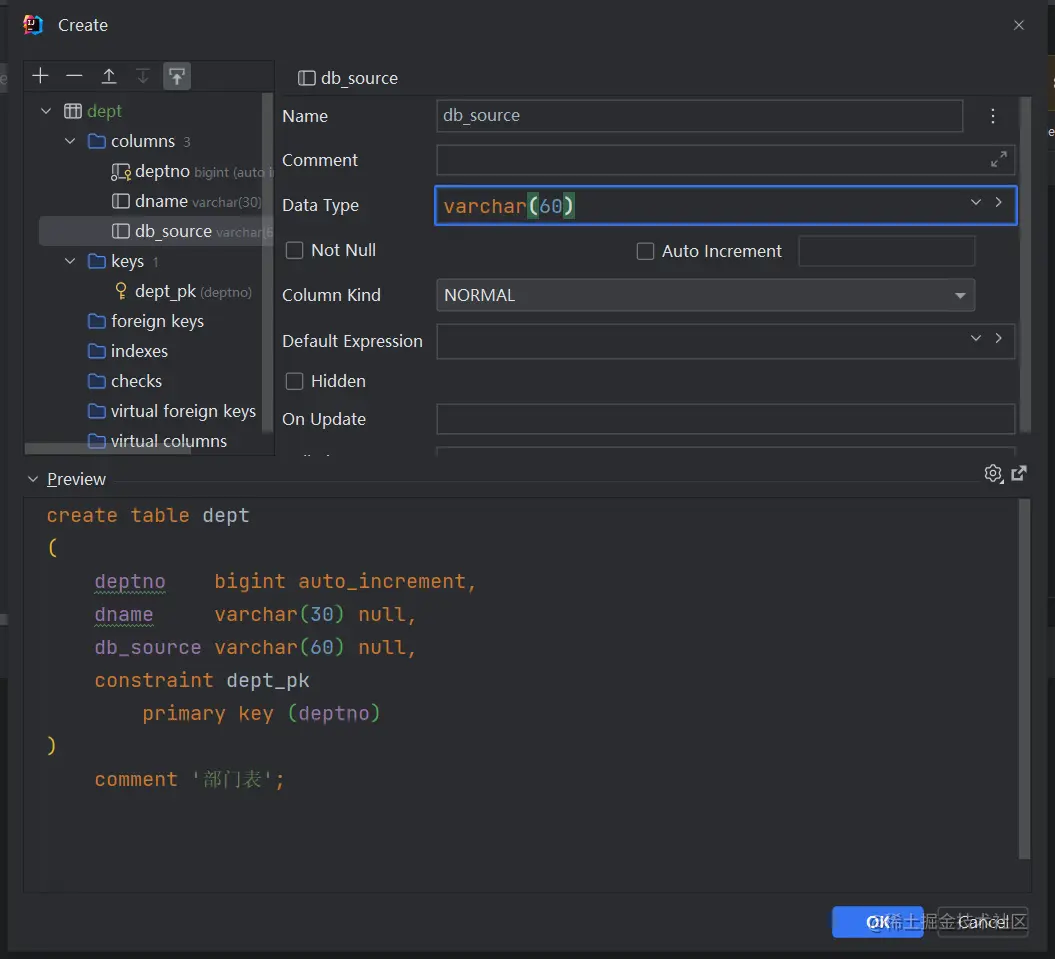Open the Default Expression dropdown chevron
This screenshot has width=1055, height=959.
point(976,339)
